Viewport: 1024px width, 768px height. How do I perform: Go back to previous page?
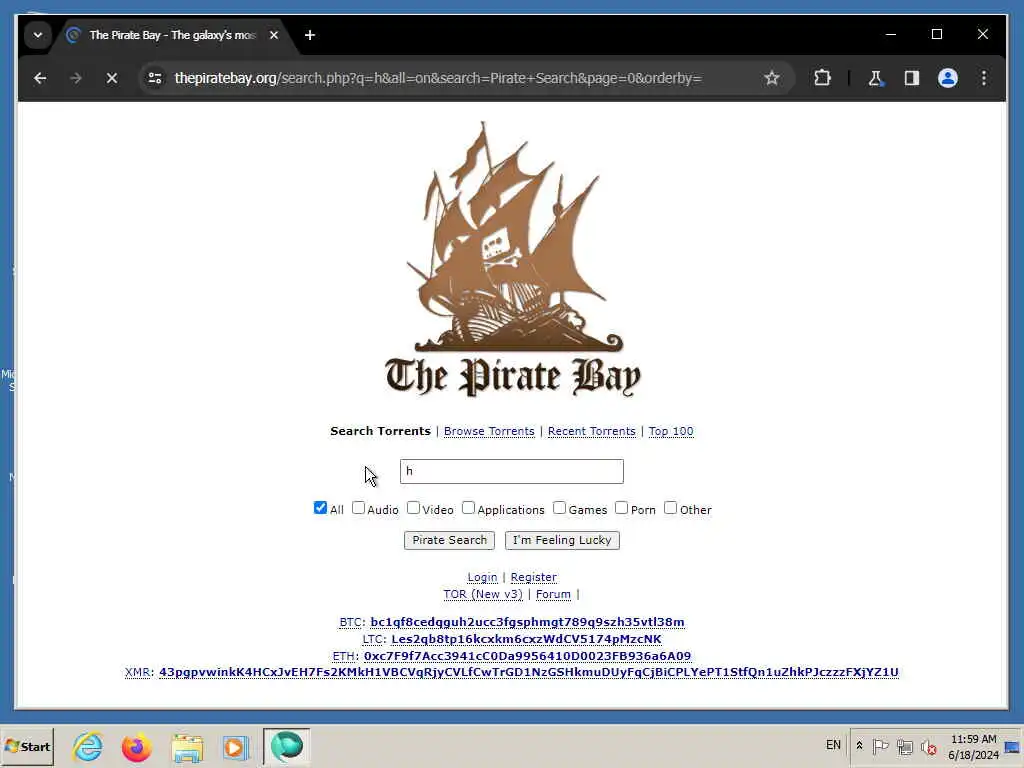tap(40, 78)
